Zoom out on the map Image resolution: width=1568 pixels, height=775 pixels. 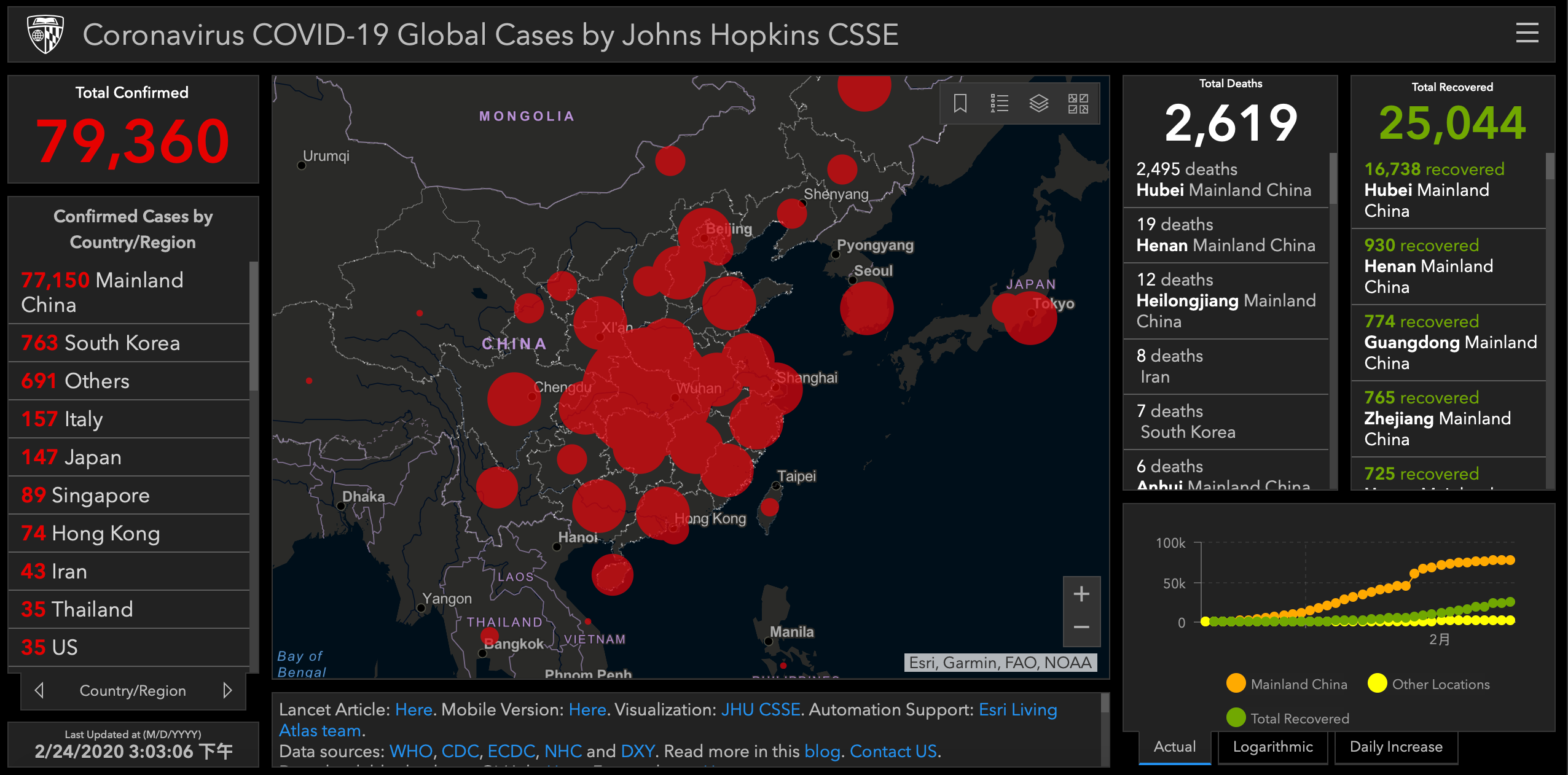pos(1081,628)
